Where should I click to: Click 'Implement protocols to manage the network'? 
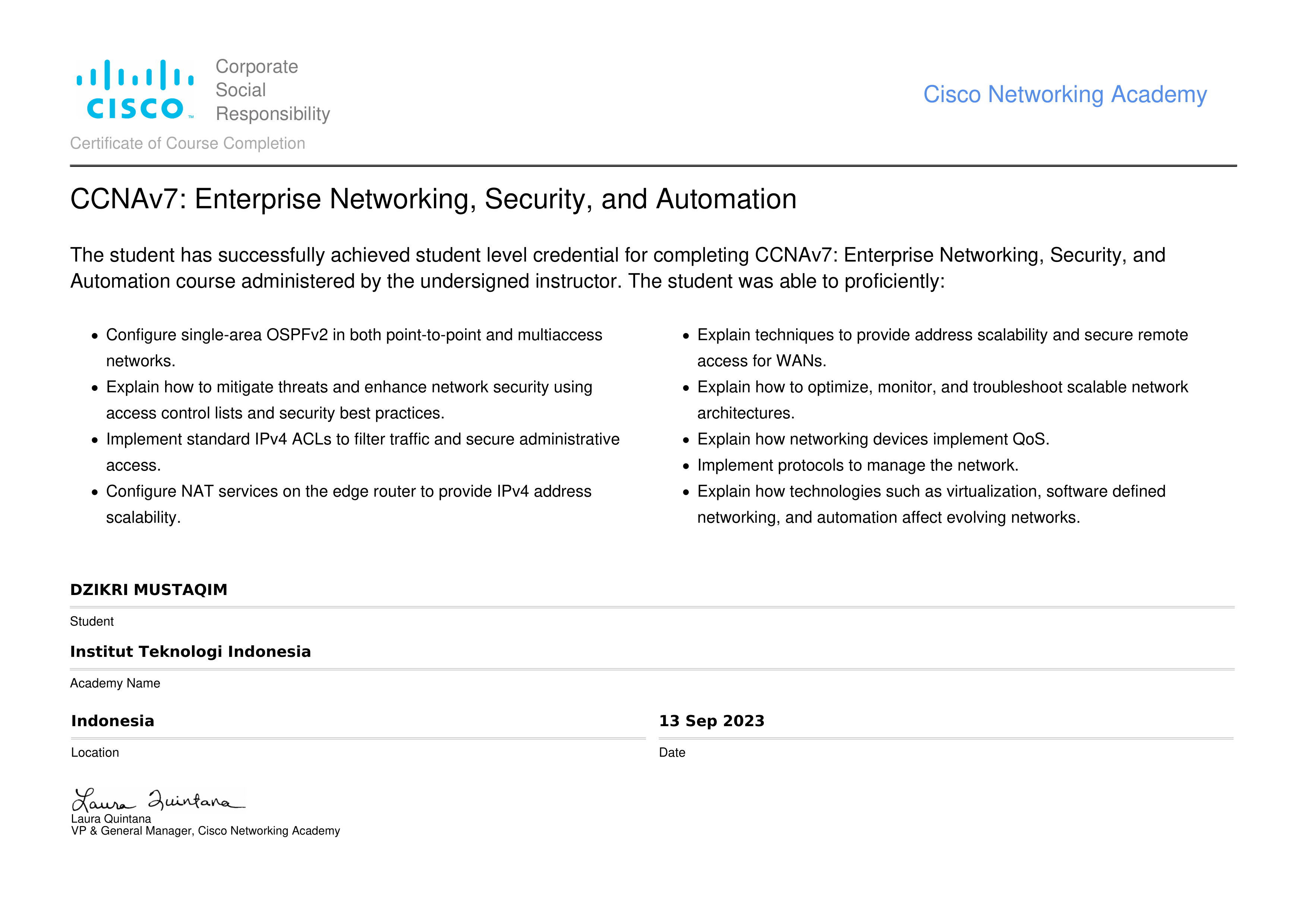click(x=857, y=466)
